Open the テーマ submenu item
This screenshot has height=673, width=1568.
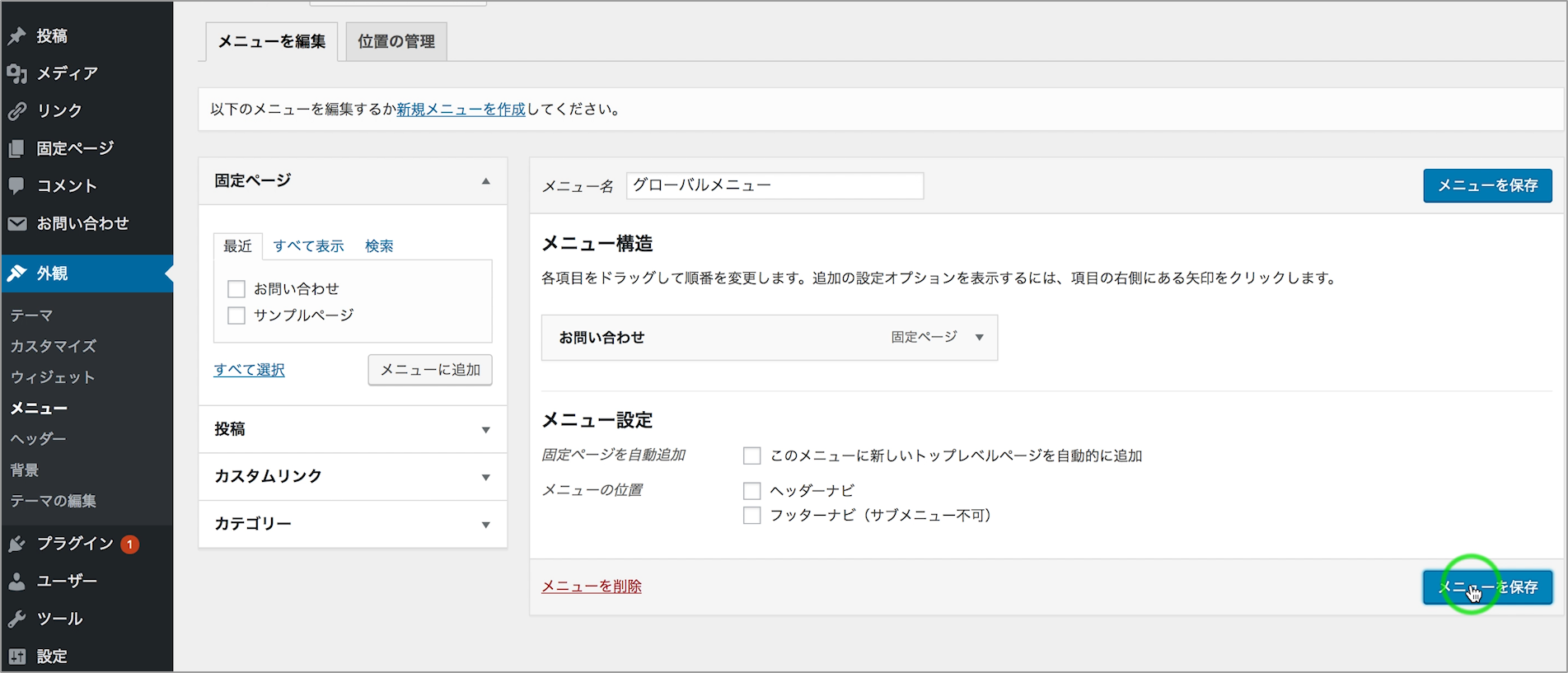(31, 315)
